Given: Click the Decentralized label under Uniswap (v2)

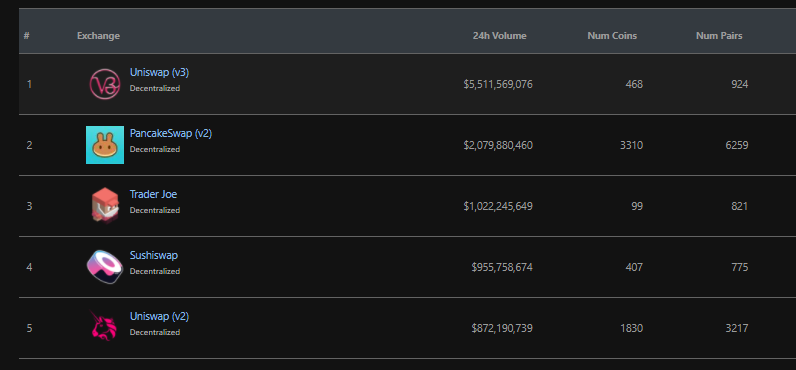Looking at the screenshot, I should pos(155,332).
